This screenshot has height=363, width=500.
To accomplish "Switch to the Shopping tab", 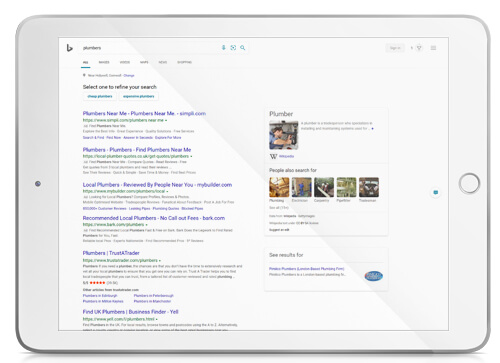I will coord(184,62).
